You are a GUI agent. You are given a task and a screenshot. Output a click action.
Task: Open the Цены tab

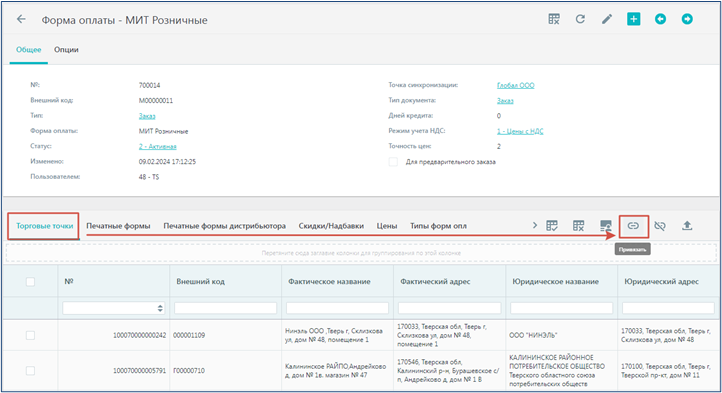pos(387,226)
